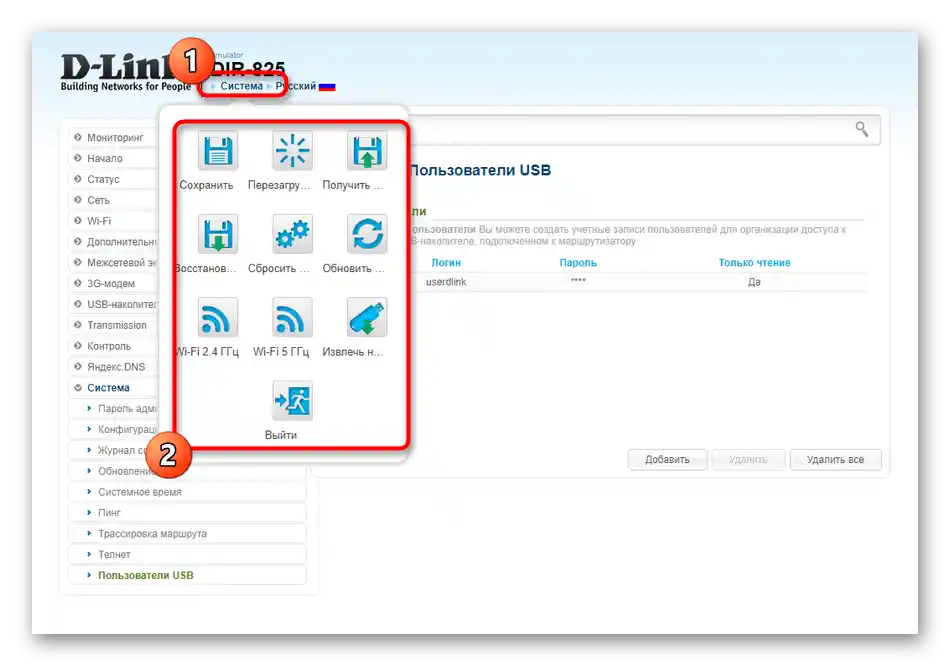
Task: Open the Система top menu
Action: point(241,86)
